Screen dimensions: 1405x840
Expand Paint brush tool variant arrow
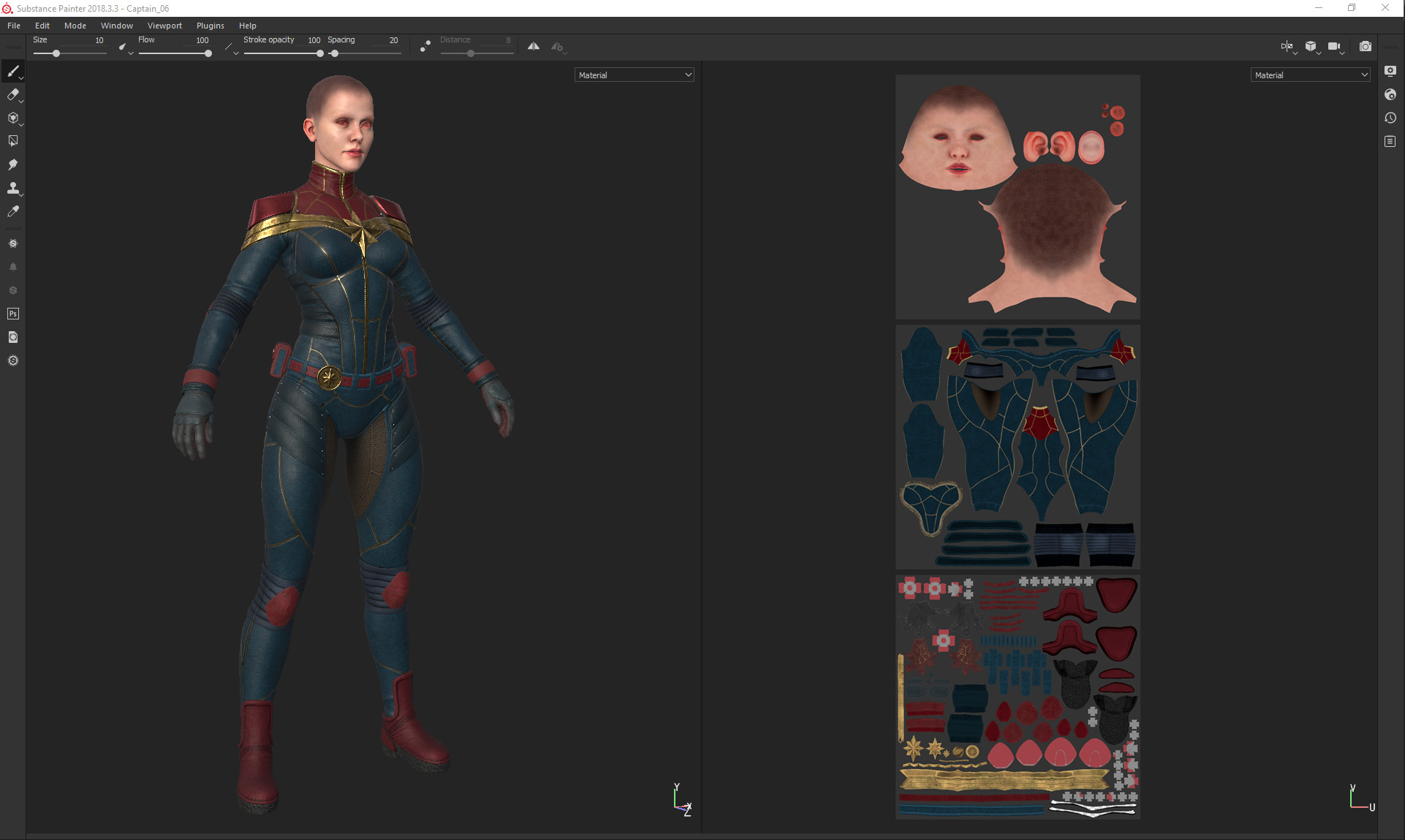[21, 77]
